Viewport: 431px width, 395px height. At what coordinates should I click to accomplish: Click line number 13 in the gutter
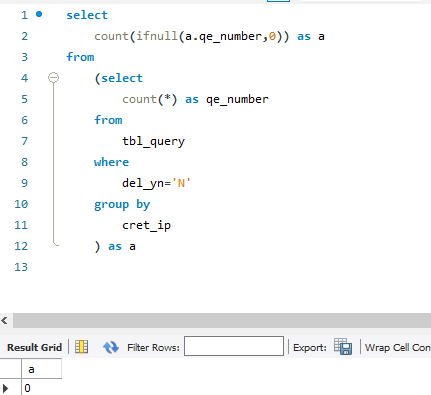tap(21, 267)
